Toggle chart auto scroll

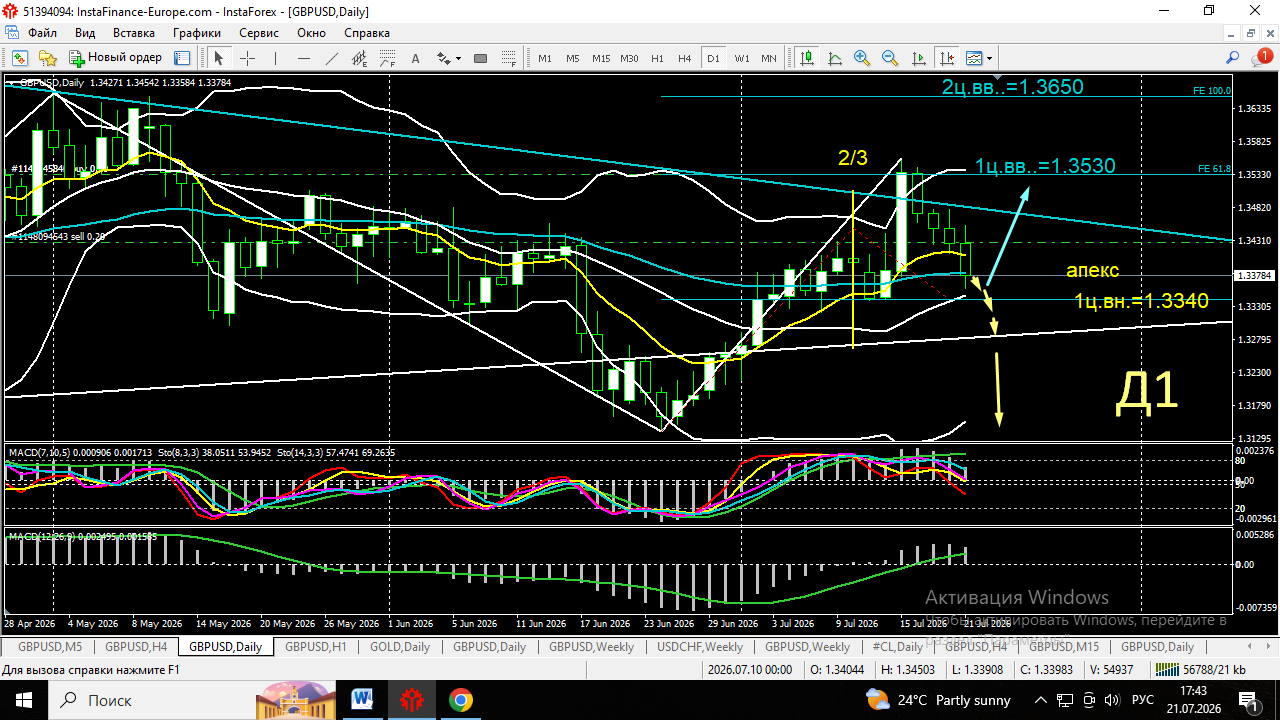click(919, 58)
